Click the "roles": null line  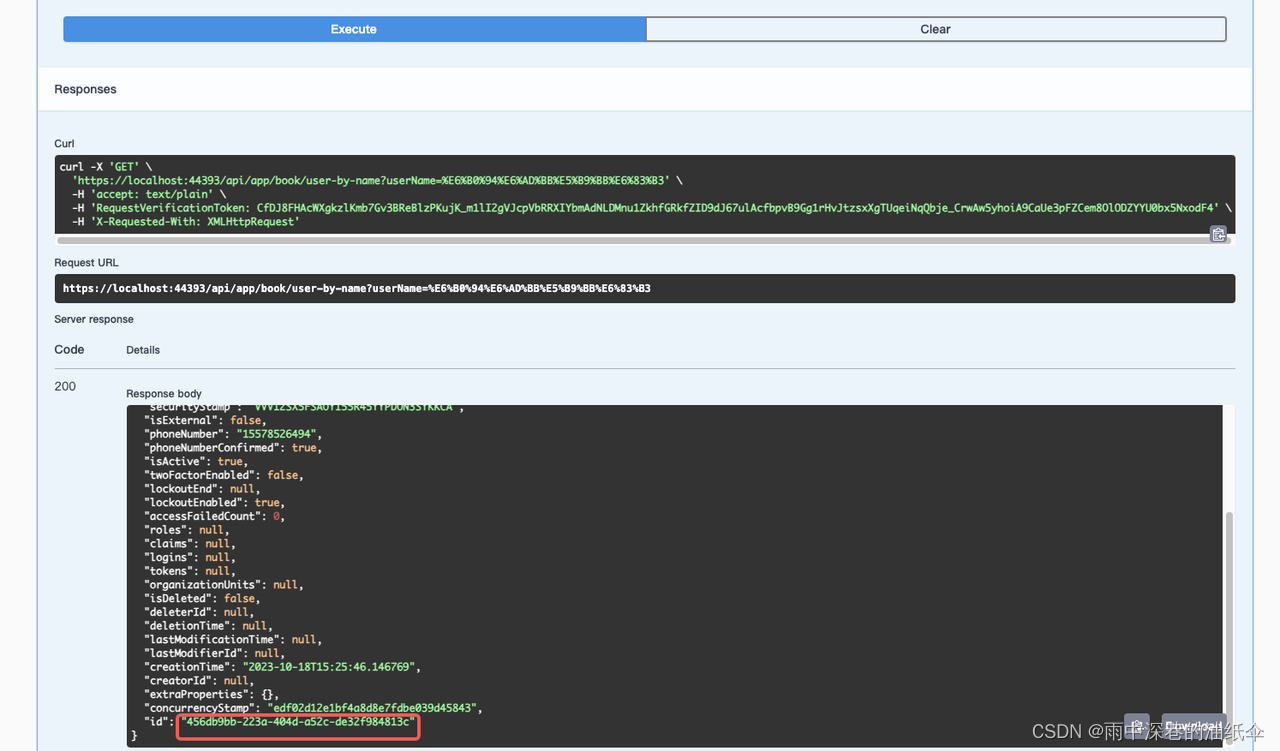pyautogui.click(x=185, y=530)
